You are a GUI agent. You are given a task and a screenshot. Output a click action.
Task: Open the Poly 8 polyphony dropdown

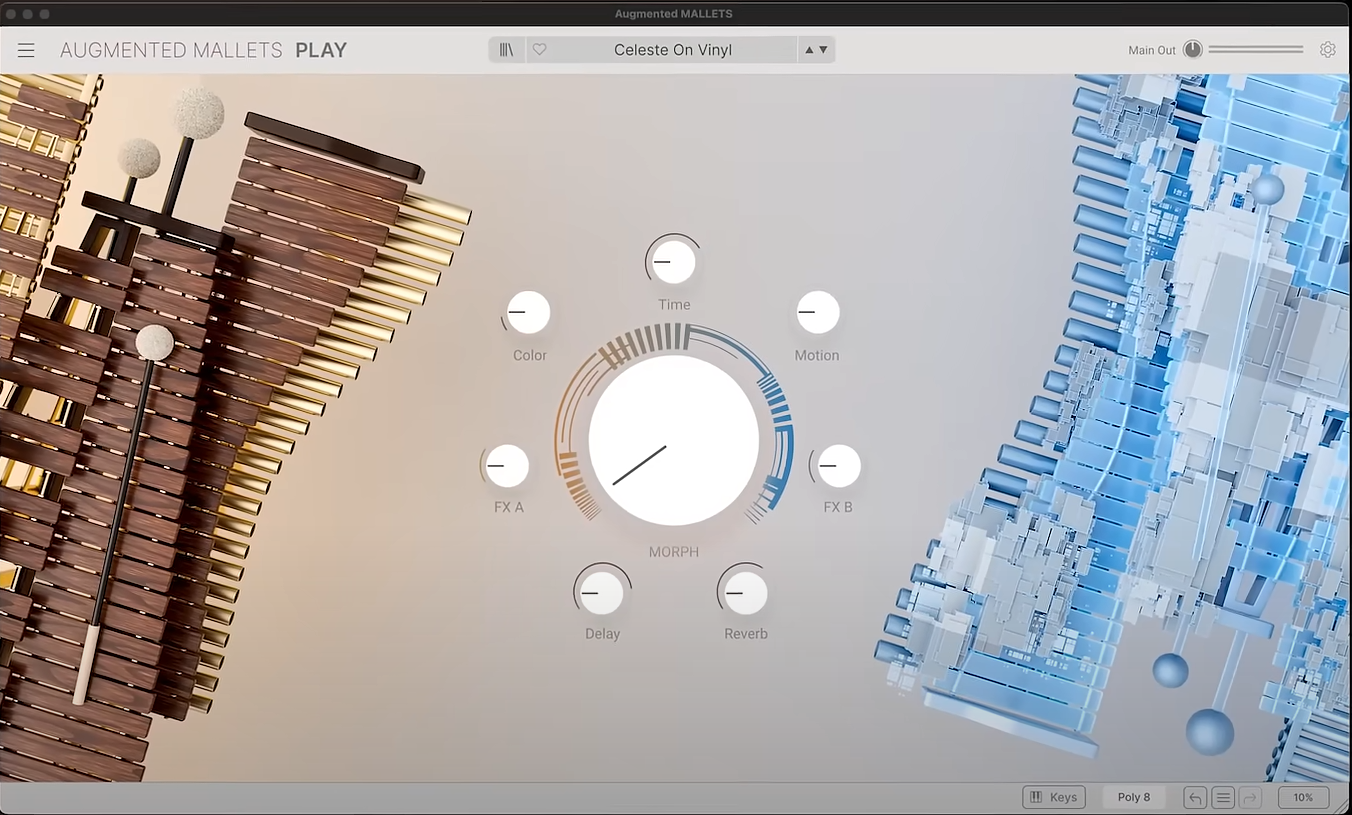[x=1134, y=797]
